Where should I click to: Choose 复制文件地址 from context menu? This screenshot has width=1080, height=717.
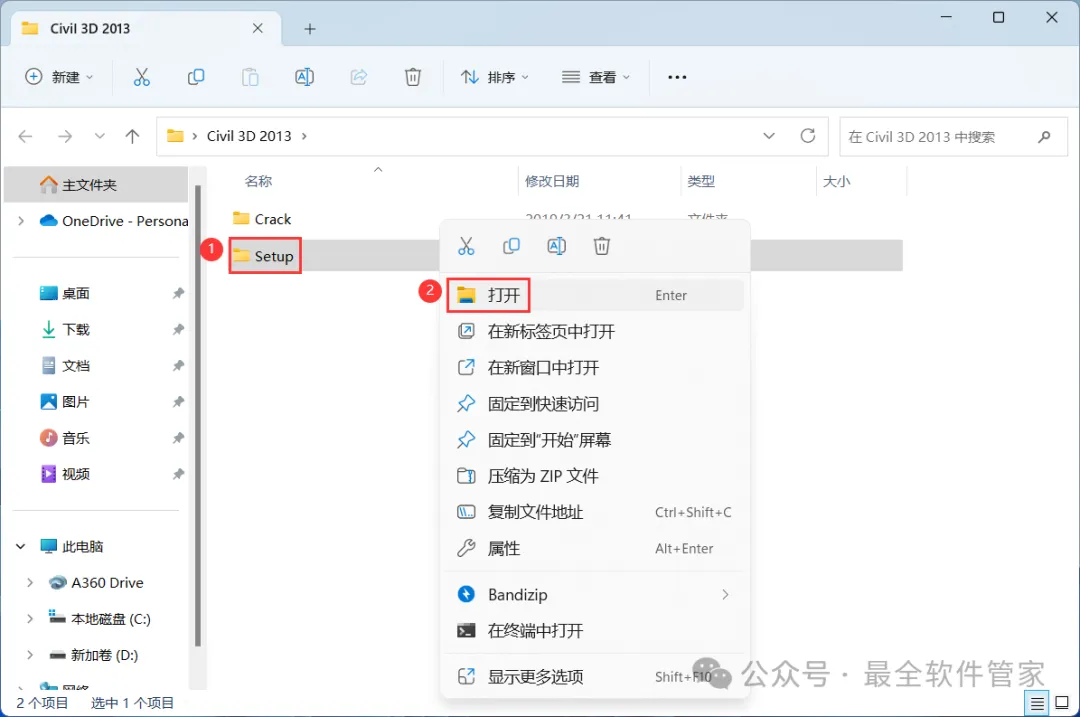[x=595, y=512]
